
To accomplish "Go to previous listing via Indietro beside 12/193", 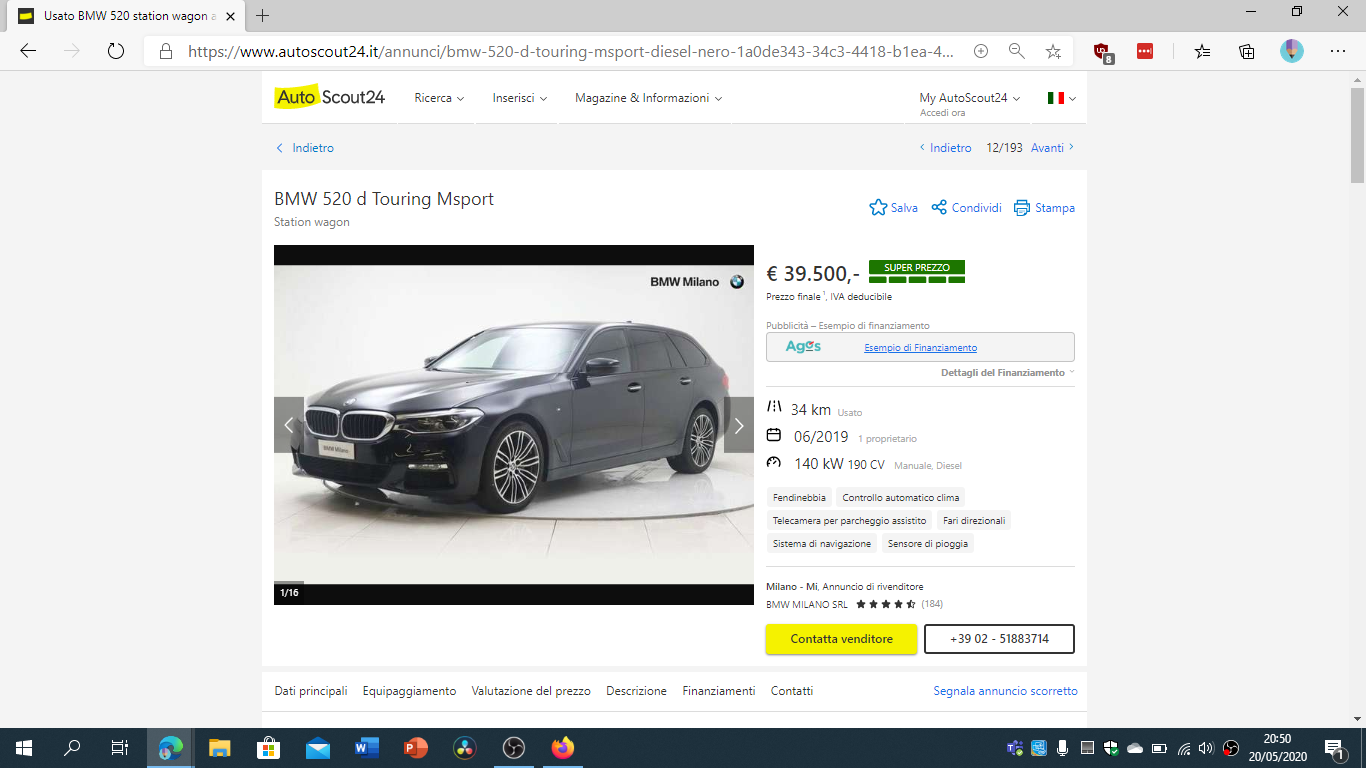I will pyautogui.click(x=945, y=148).
